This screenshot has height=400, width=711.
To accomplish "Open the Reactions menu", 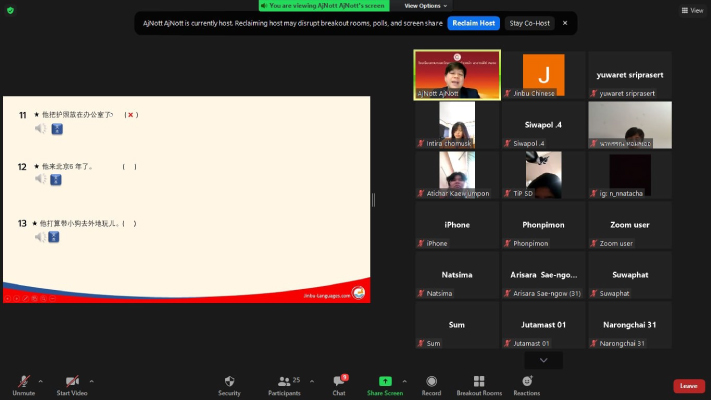I will tap(527, 381).
